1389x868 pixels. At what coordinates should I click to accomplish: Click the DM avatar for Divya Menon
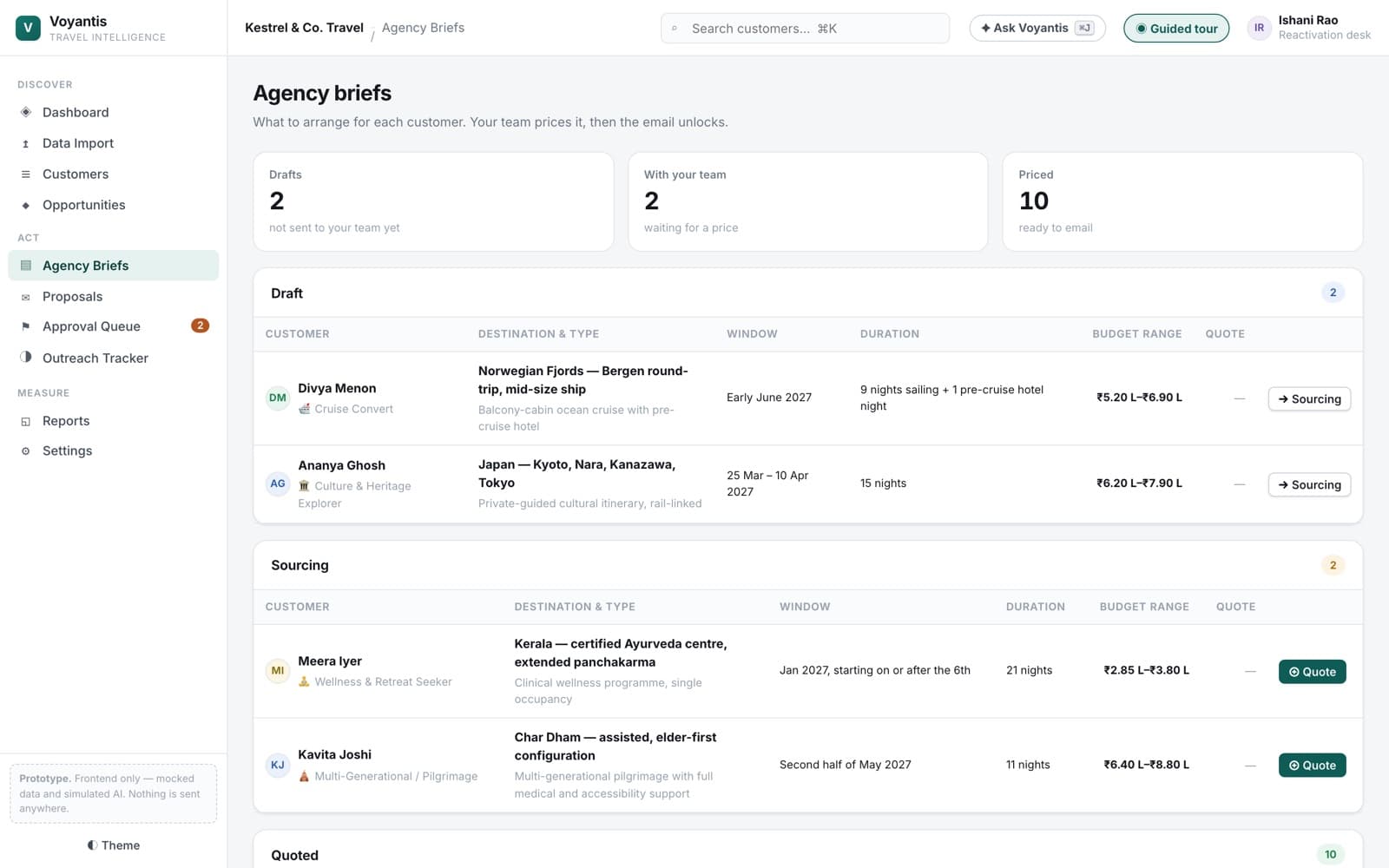[x=278, y=398]
